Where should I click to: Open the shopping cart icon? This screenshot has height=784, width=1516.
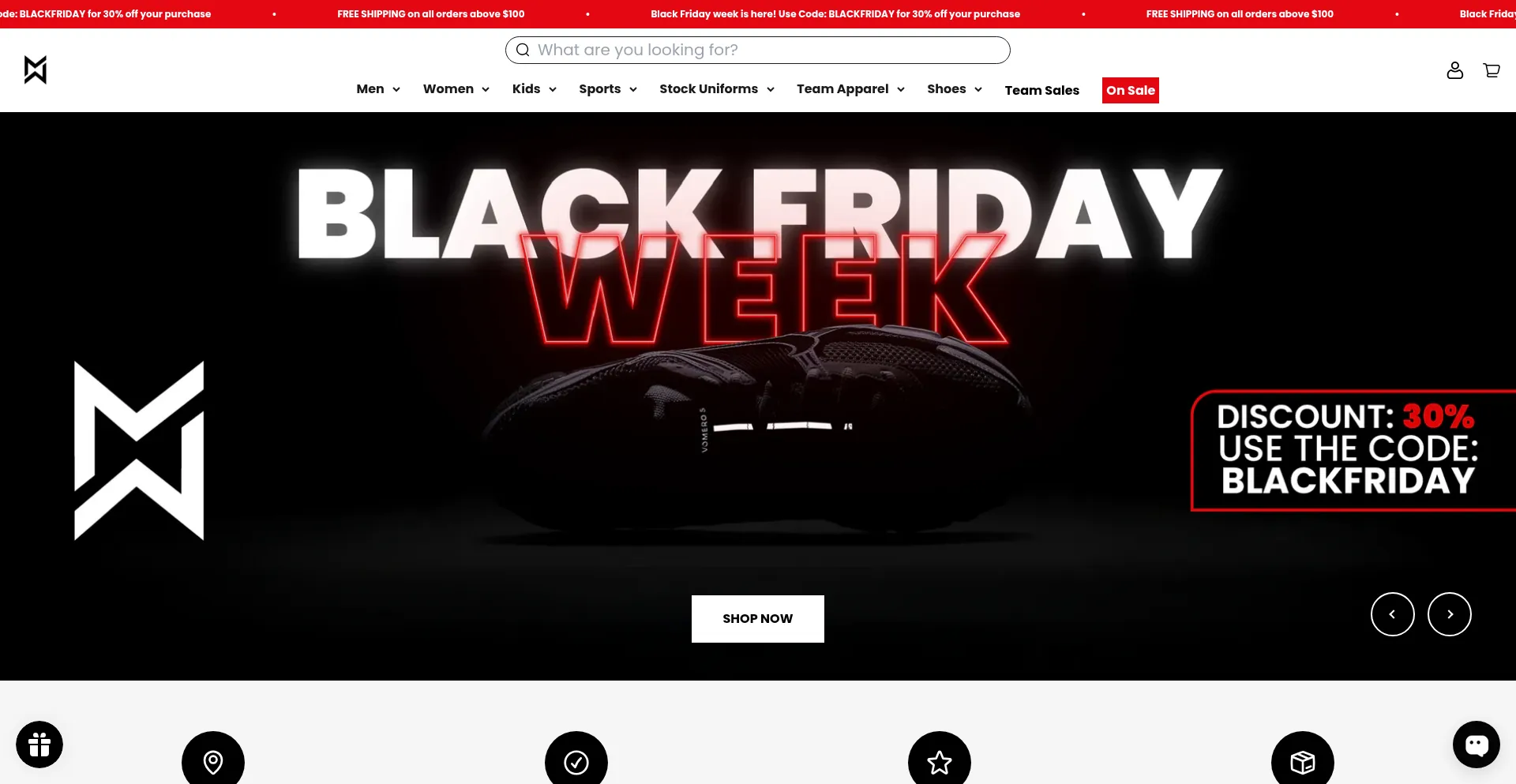pos(1492,70)
